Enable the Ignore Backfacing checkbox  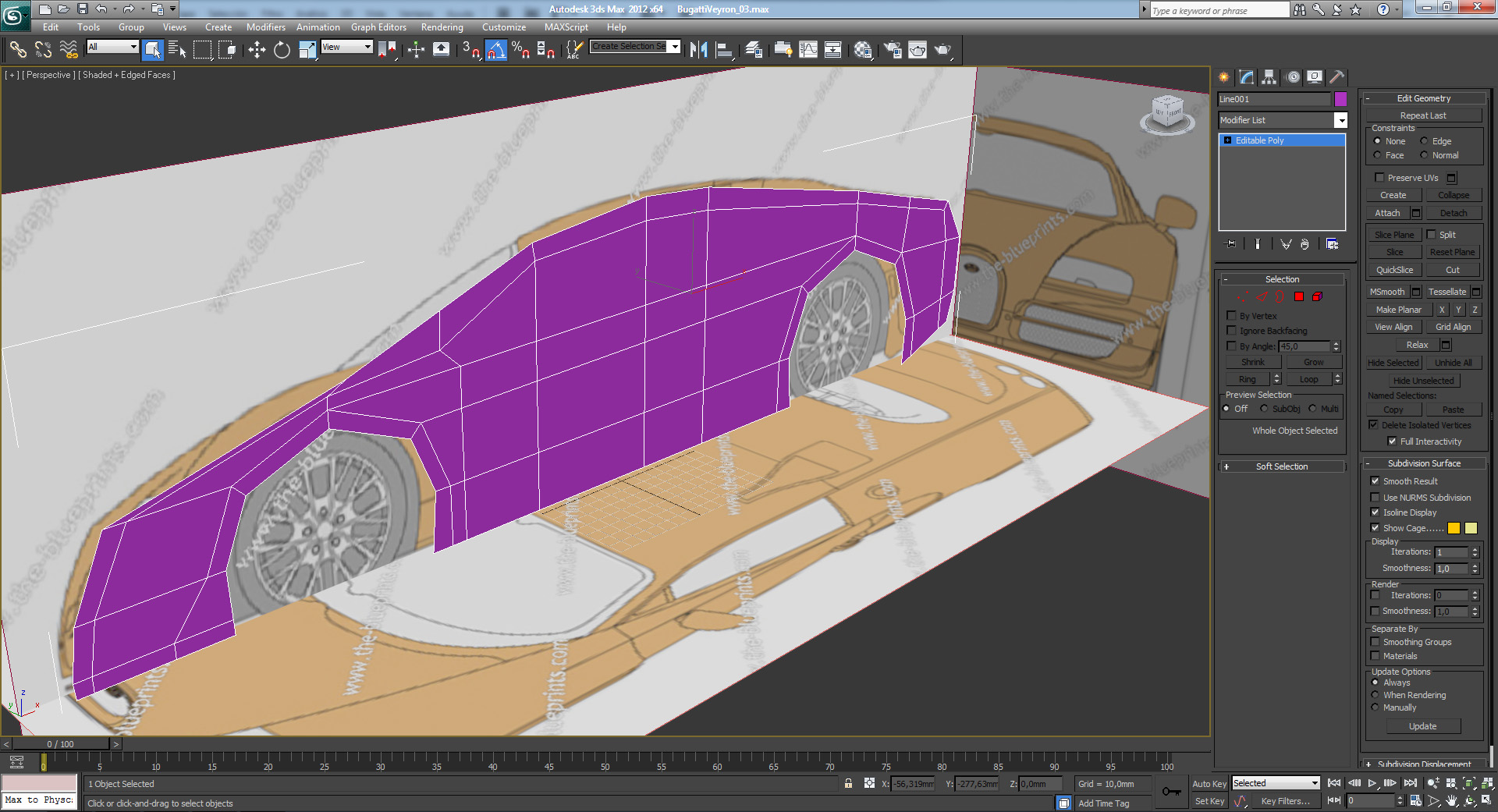1232,331
